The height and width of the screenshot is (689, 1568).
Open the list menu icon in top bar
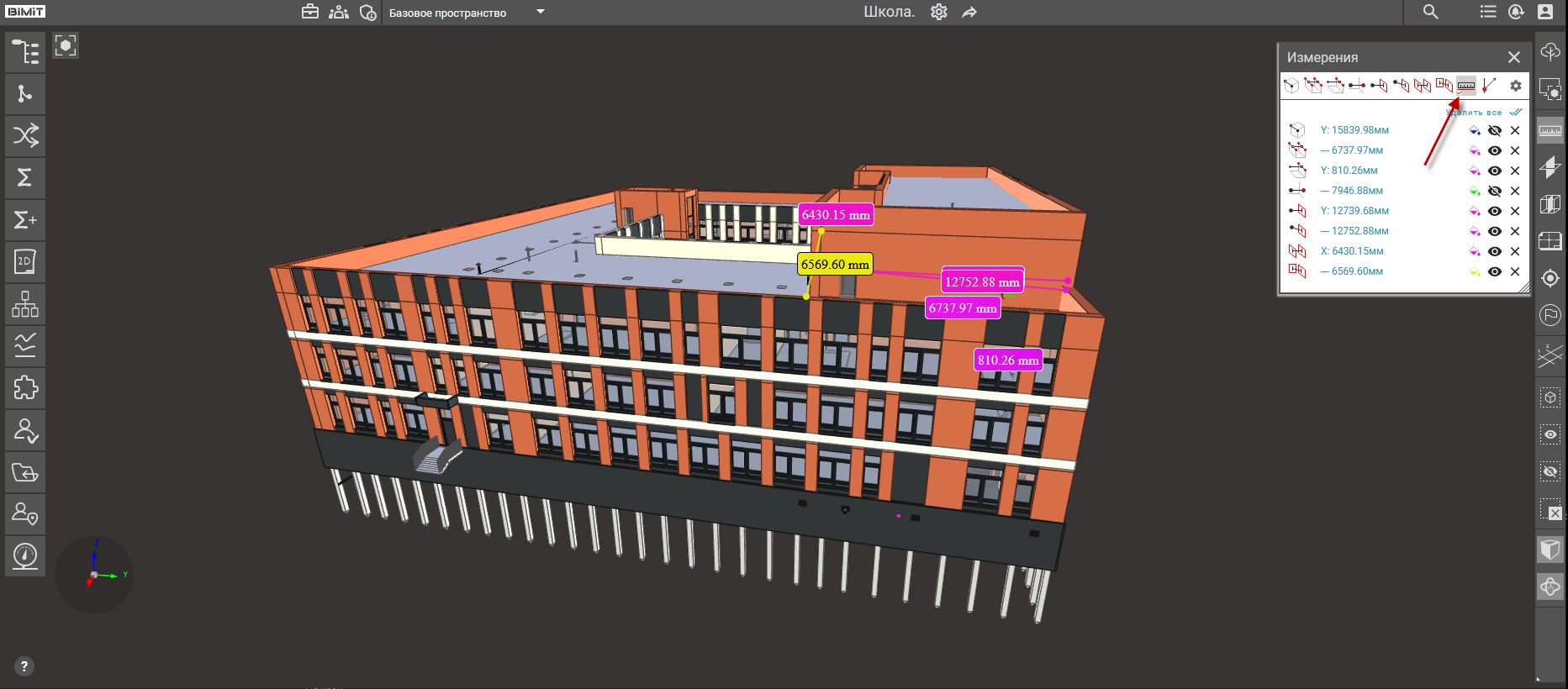point(1488,12)
